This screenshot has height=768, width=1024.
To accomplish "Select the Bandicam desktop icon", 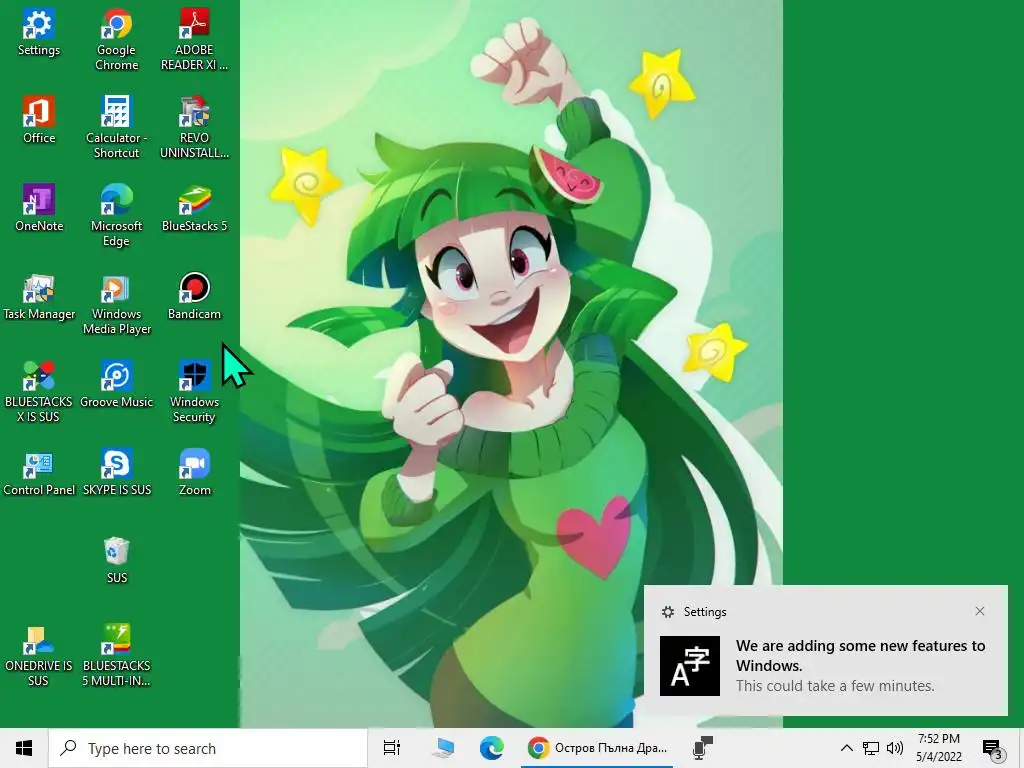I will (194, 297).
